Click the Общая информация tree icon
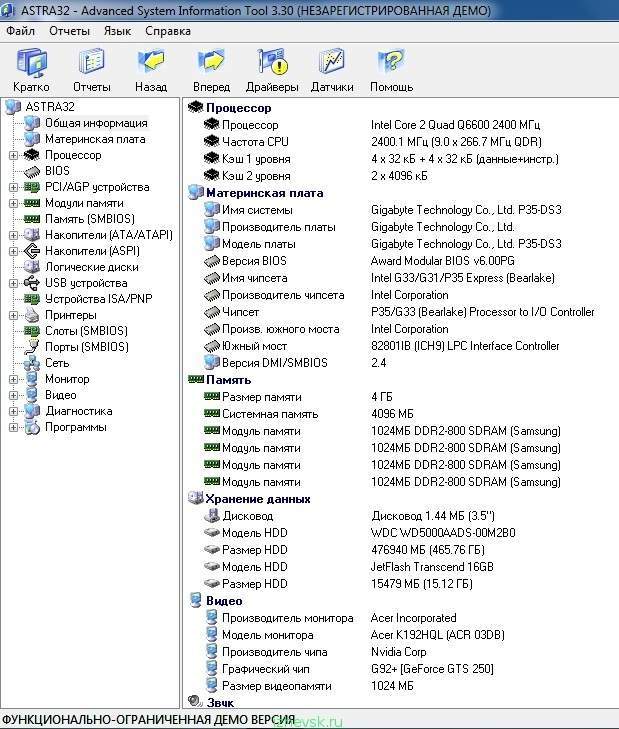This screenshot has height=729, width=619. click(x=32, y=123)
